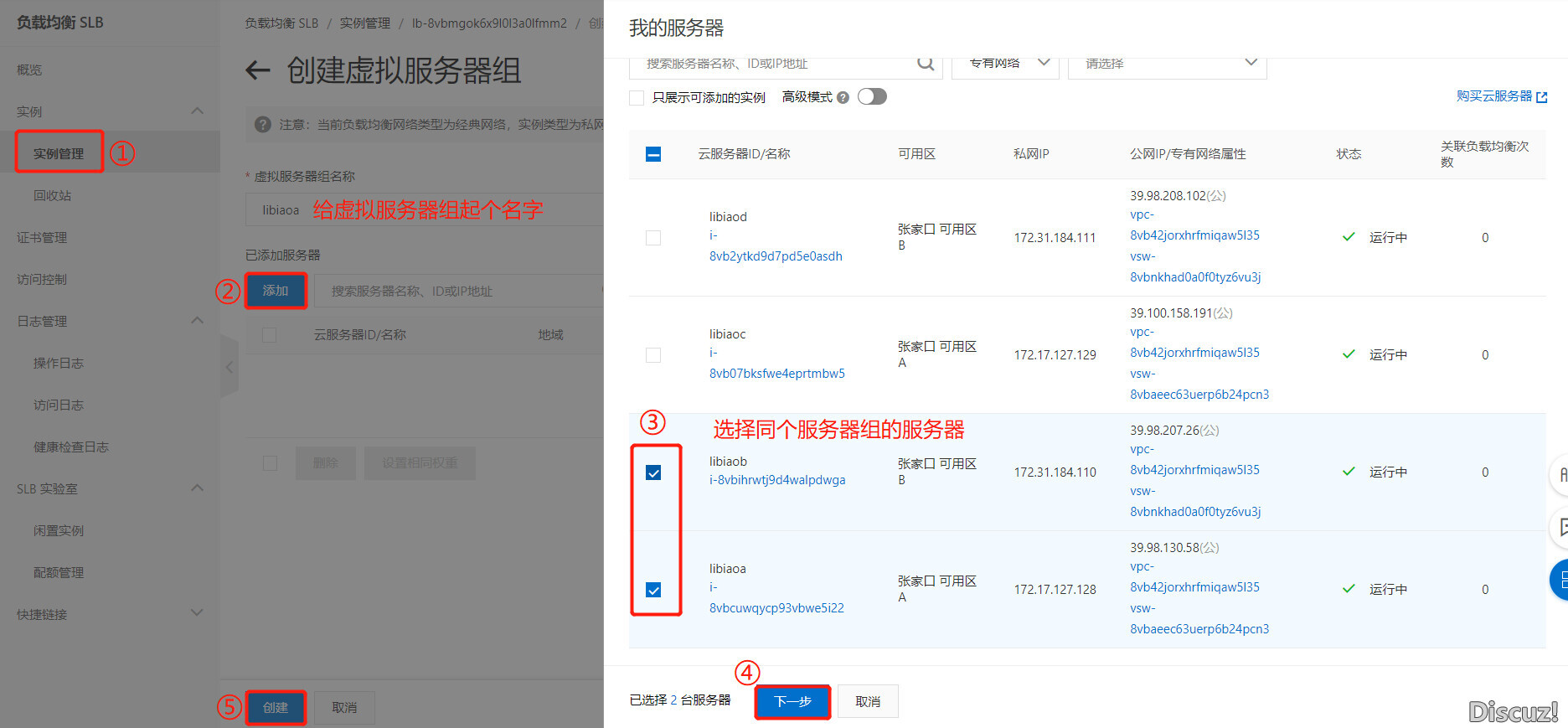The image size is (1568, 728).
Task: Click the info icon in the notice banner
Action: [x=263, y=124]
